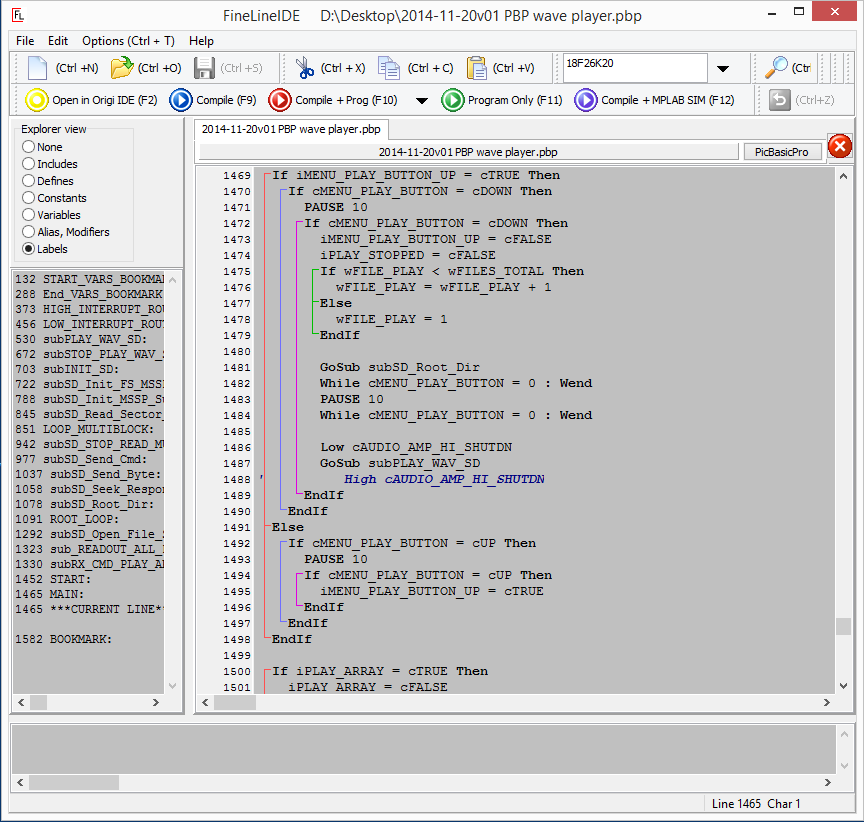This screenshot has height=822, width=864.
Task: Click the Open folder icon (Ctrl+O)
Action: [x=122, y=68]
